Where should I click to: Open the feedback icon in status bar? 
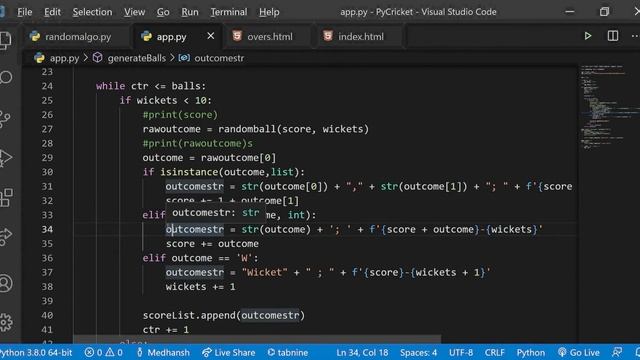click(617, 352)
